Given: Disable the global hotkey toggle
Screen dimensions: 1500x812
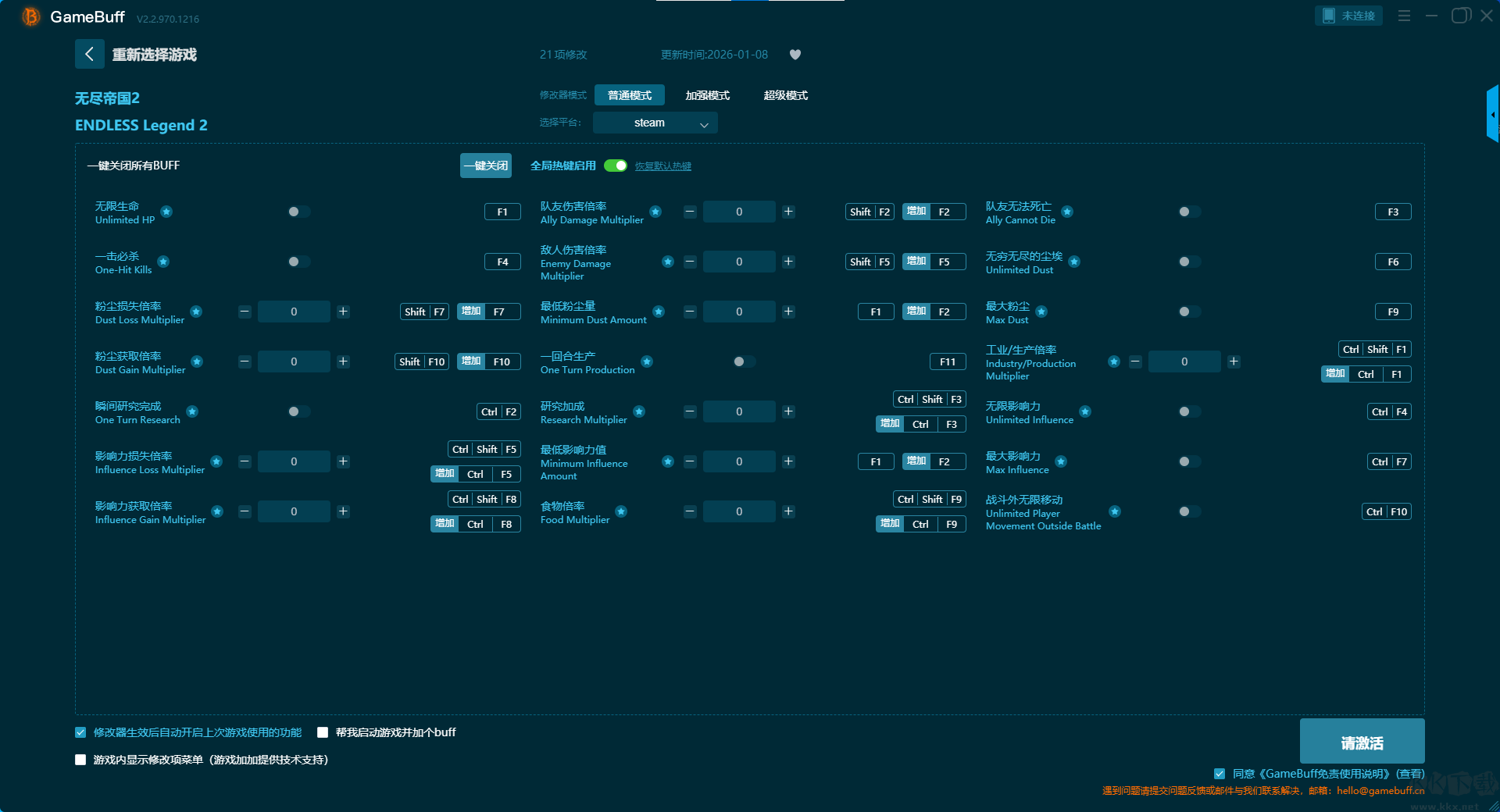Looking at the screenshot, I should pyautogui.click(x=616, y=166).
